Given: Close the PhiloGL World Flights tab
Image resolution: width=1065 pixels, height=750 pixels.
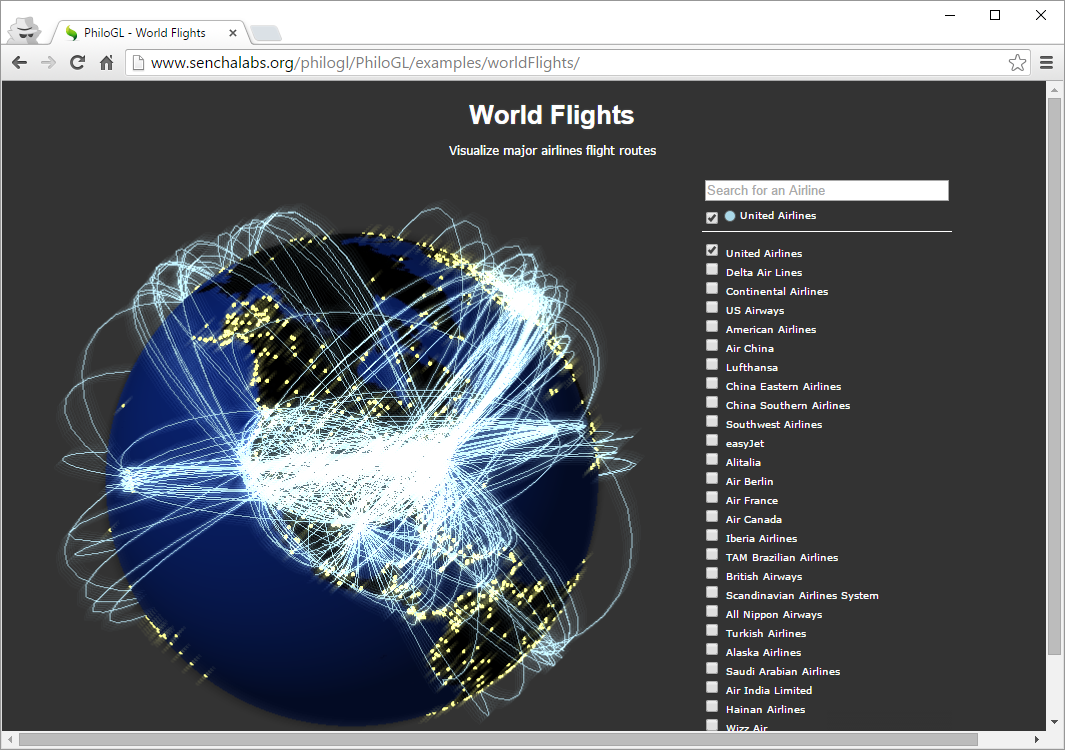Looking at the screenshot, I should [233, 33].
